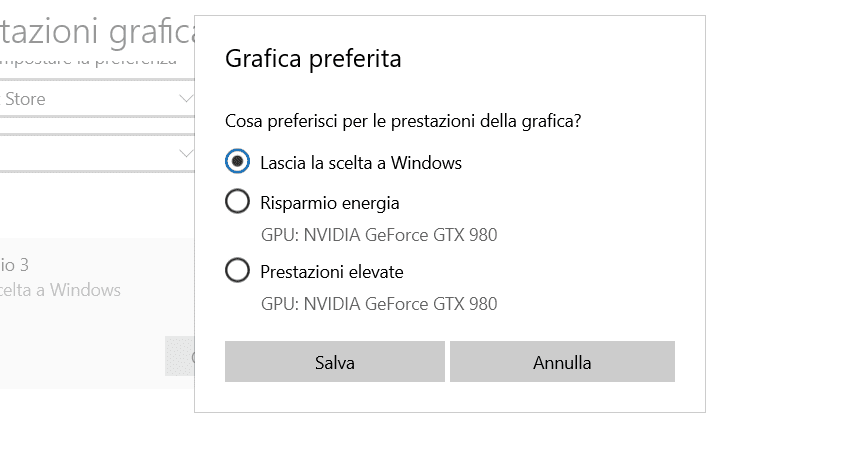Open the Store dropdown behind the dialog

(x=90, y=99)
